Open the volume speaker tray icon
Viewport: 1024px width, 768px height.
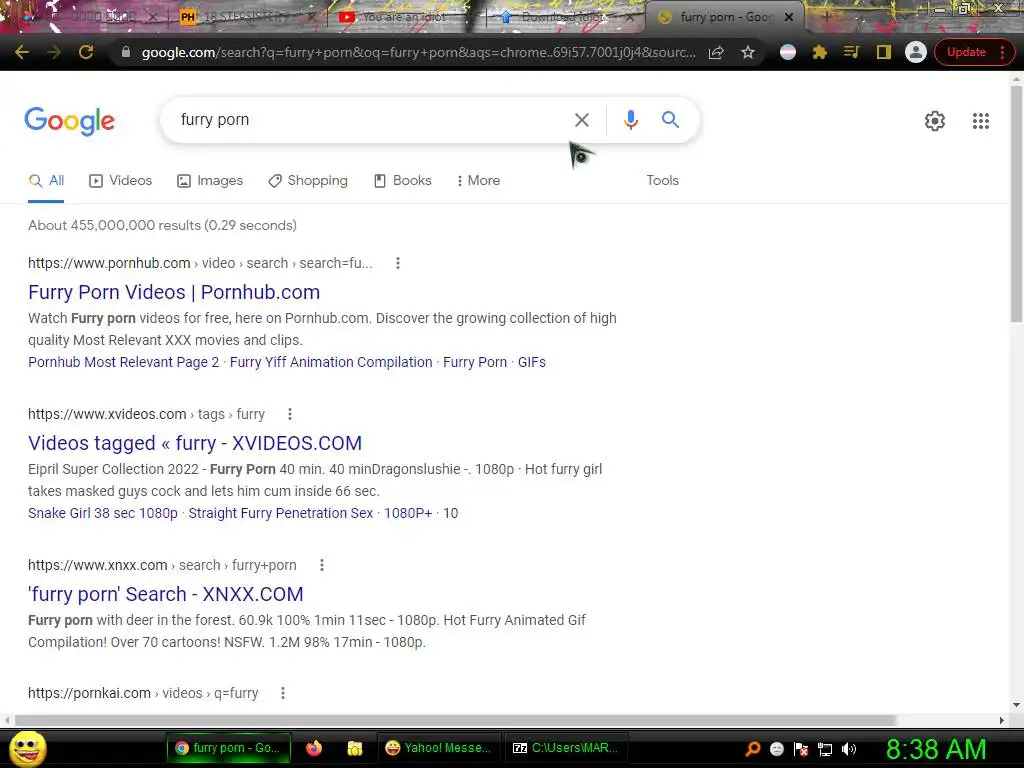tap(848, 749)
